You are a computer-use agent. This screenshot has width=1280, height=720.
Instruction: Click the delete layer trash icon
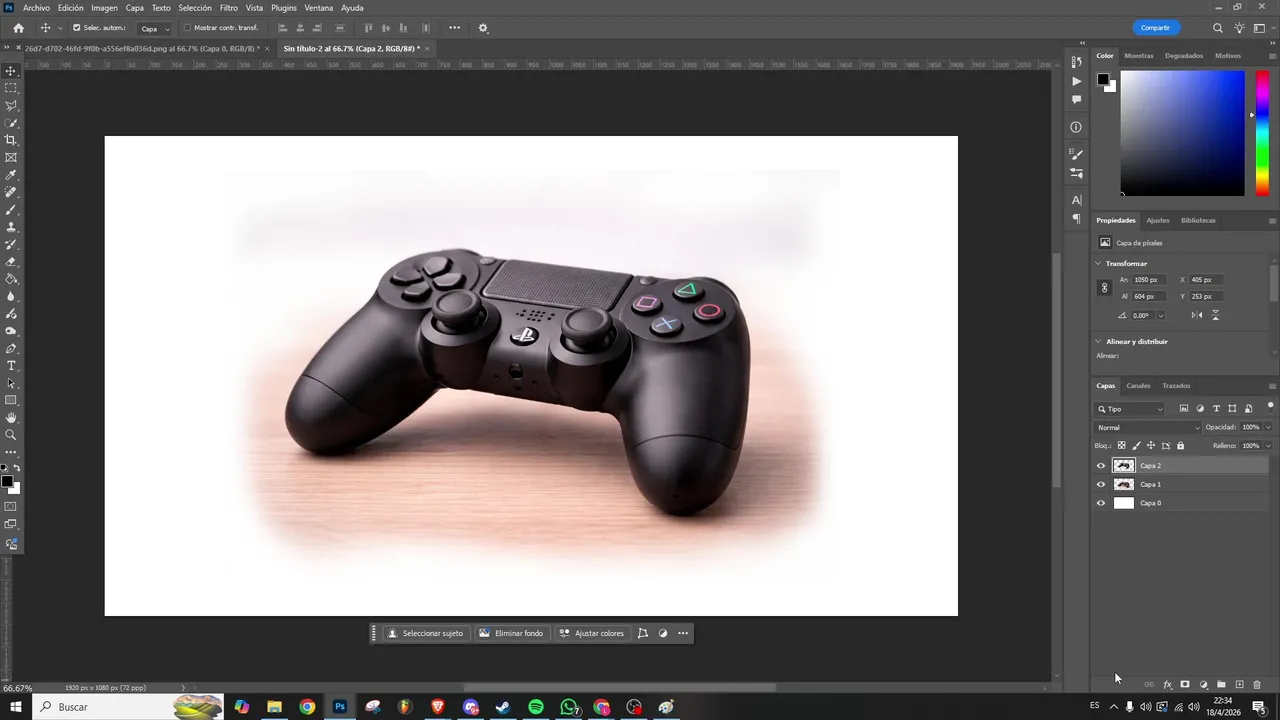point(1257,685)
